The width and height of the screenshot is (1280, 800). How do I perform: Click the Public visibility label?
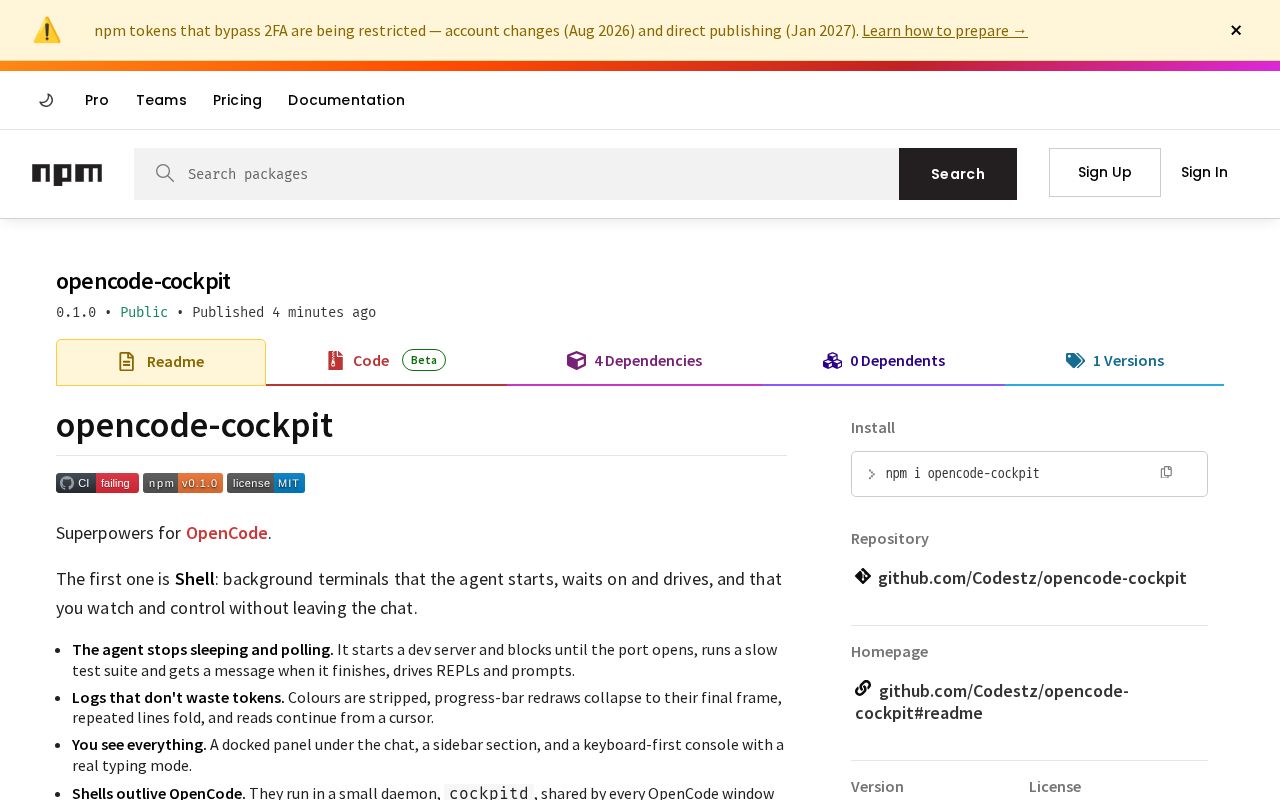pos(144,312)
